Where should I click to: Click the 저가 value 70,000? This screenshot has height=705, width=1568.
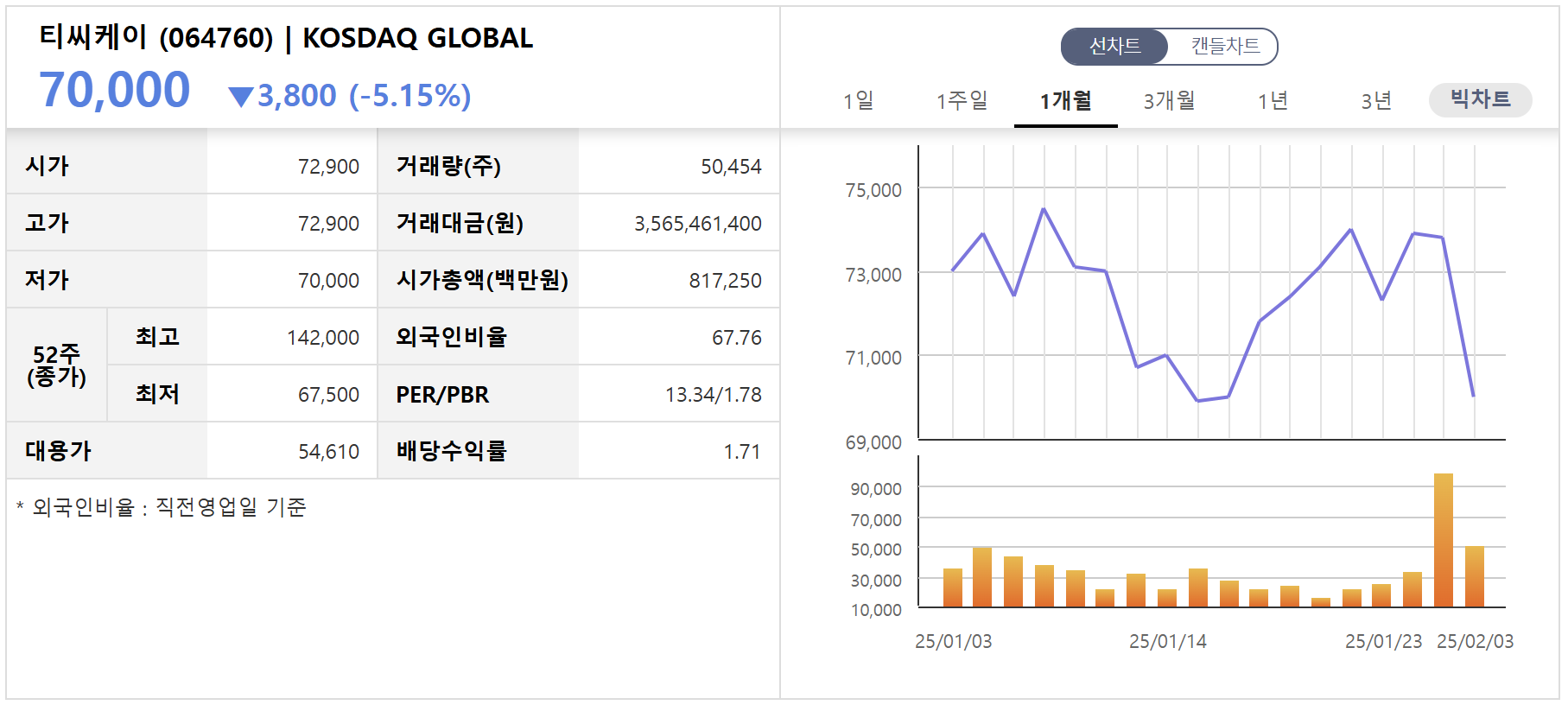click(x=328, y=281)
